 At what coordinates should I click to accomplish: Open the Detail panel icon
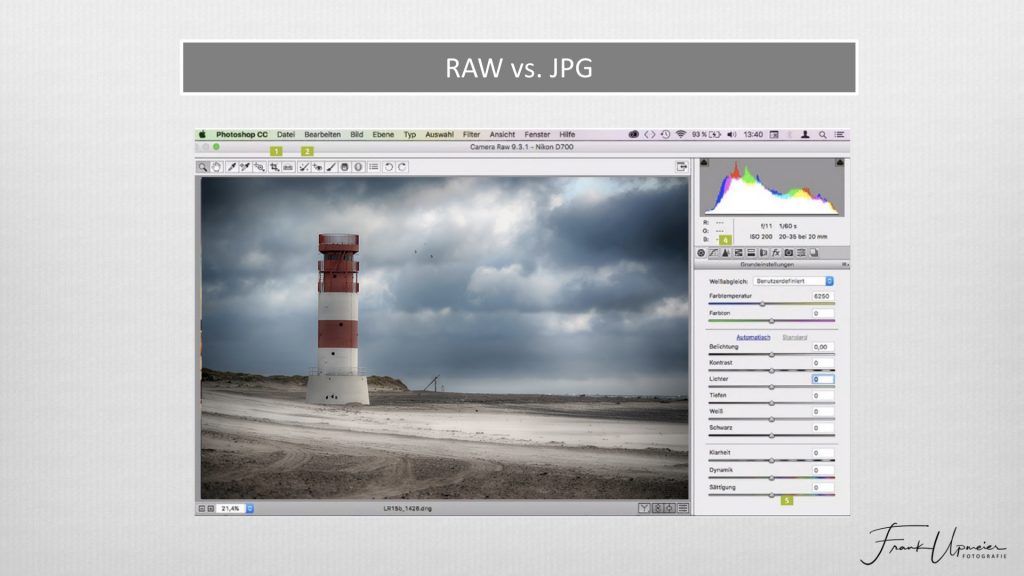[x=726, y=253]
